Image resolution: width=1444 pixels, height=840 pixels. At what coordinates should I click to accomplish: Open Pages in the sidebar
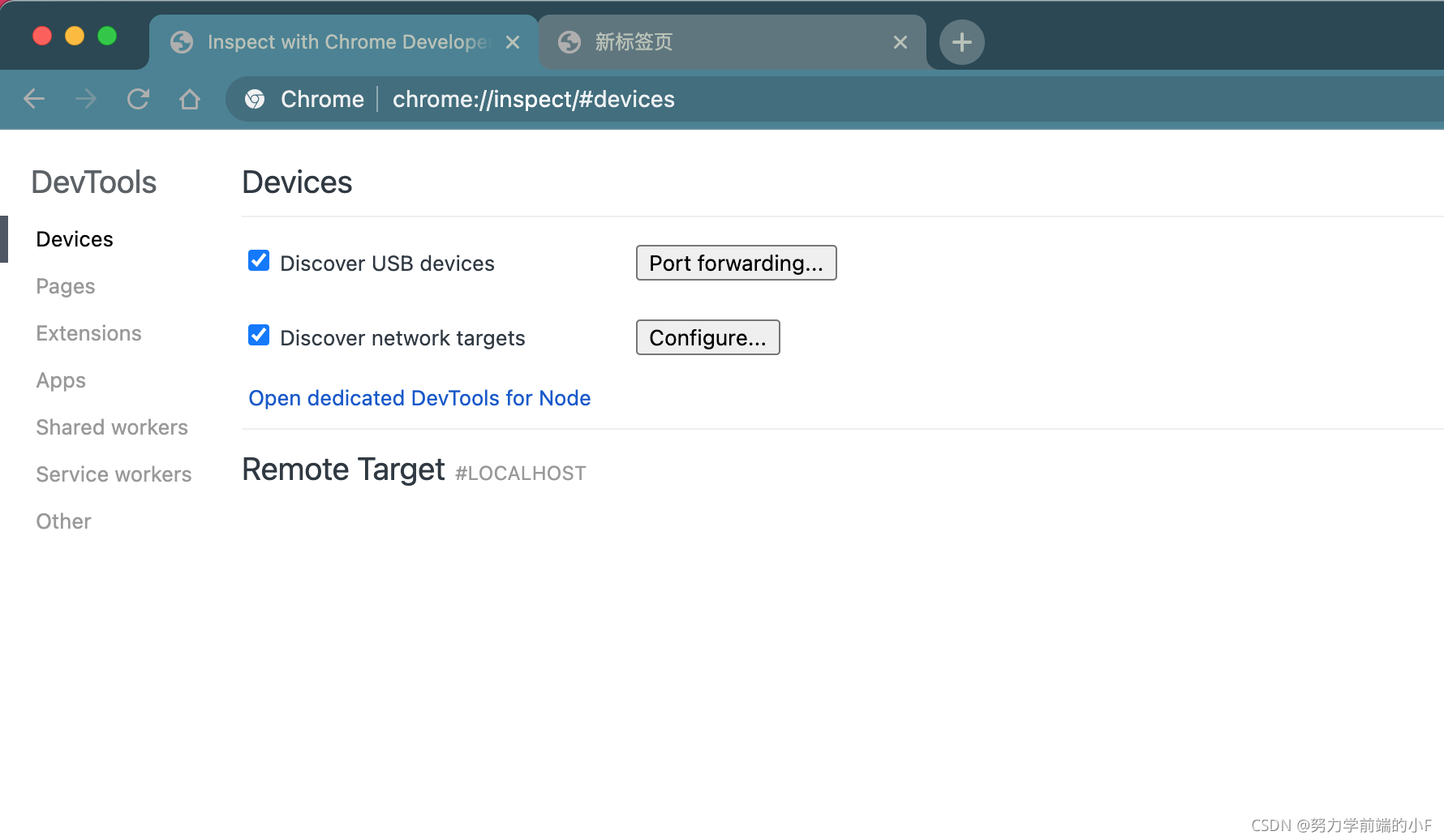66,286
